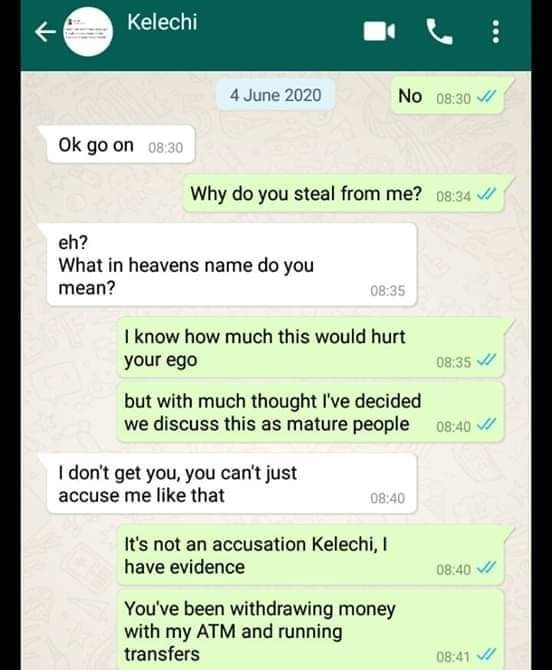
Task: Start a voice call with Kelechi
Action: coord(439,32)
